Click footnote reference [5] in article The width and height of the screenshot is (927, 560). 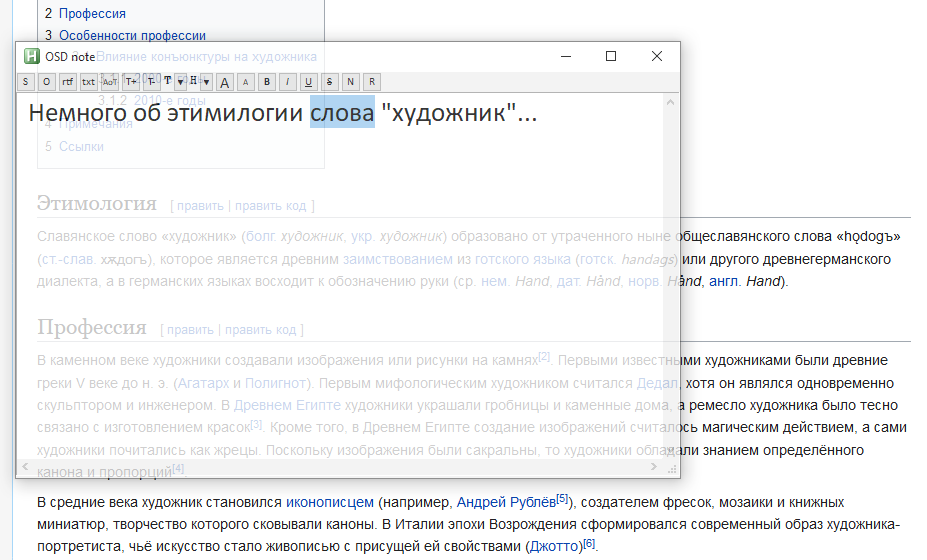click(x=562, y=499)
